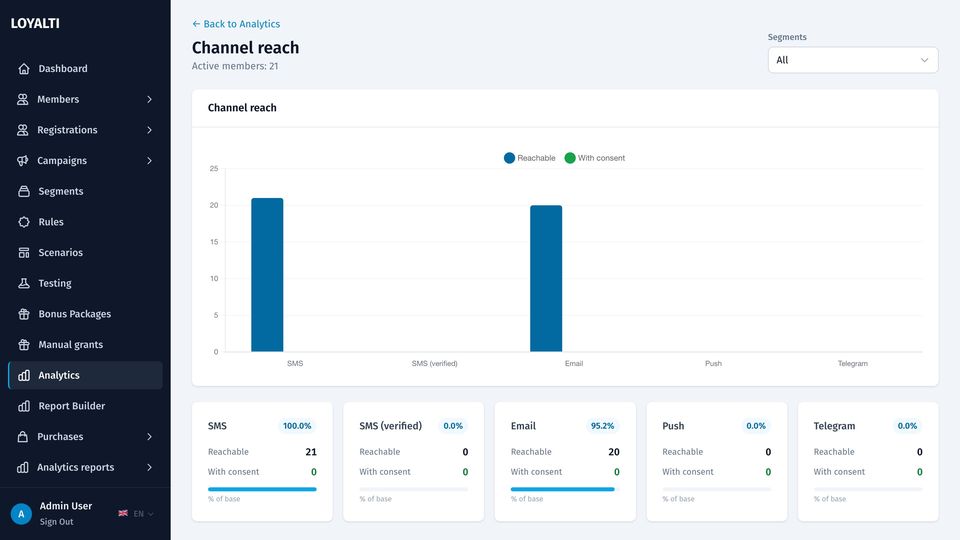Screen dimensions: 960x540
Task: Expand the Campaigns submenu chevron
Action: pos(149,160)
